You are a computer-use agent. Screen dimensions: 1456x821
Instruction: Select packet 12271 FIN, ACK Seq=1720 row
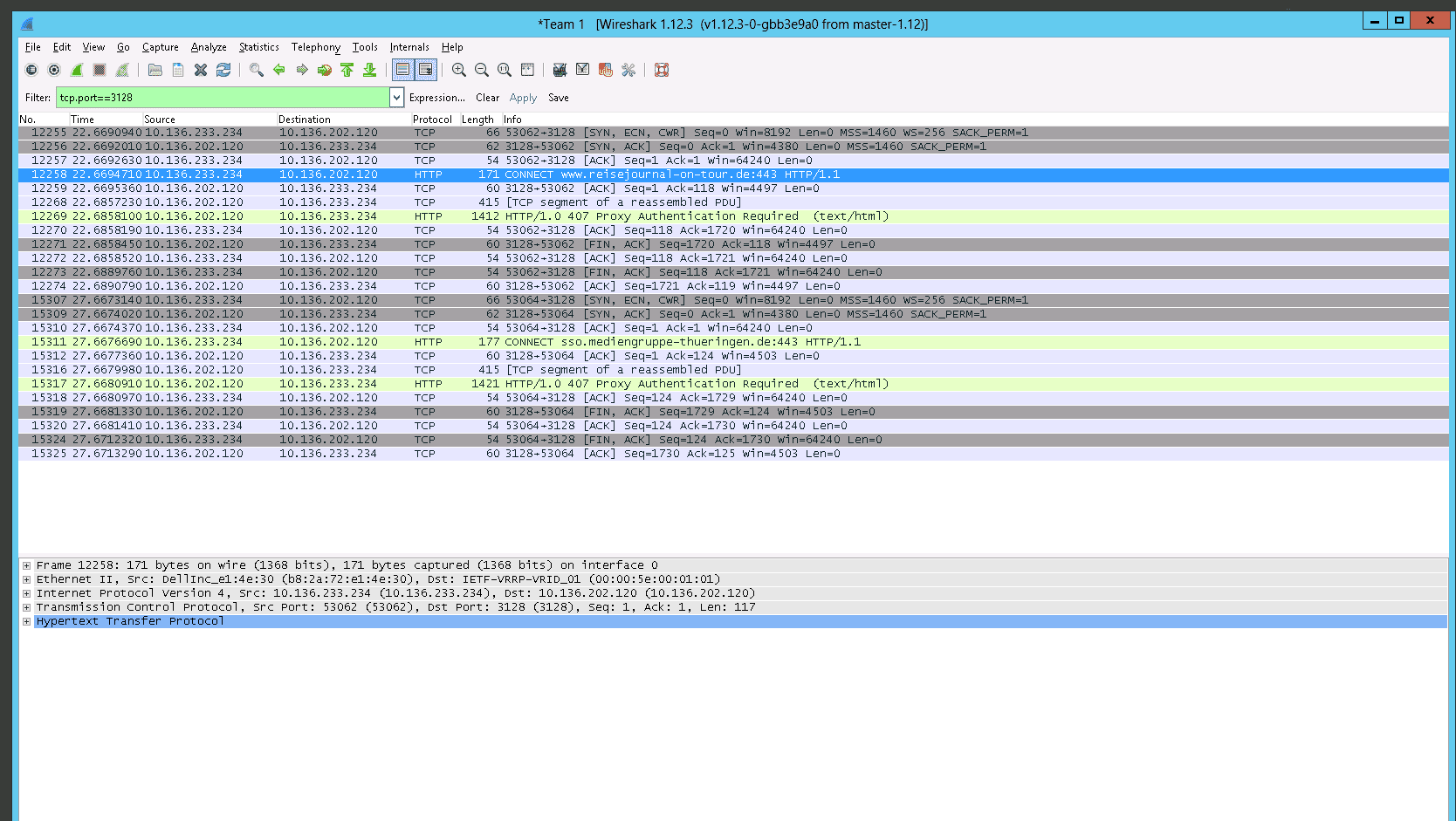pyautogui.click(x=733, y=244)
